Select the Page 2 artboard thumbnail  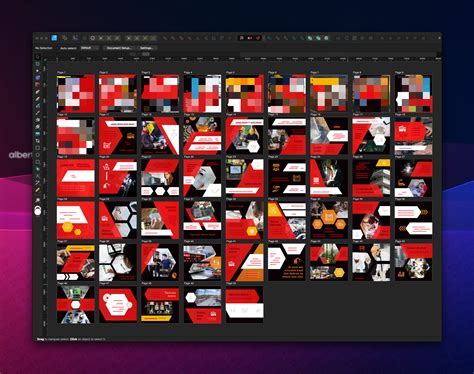[118, 94]
